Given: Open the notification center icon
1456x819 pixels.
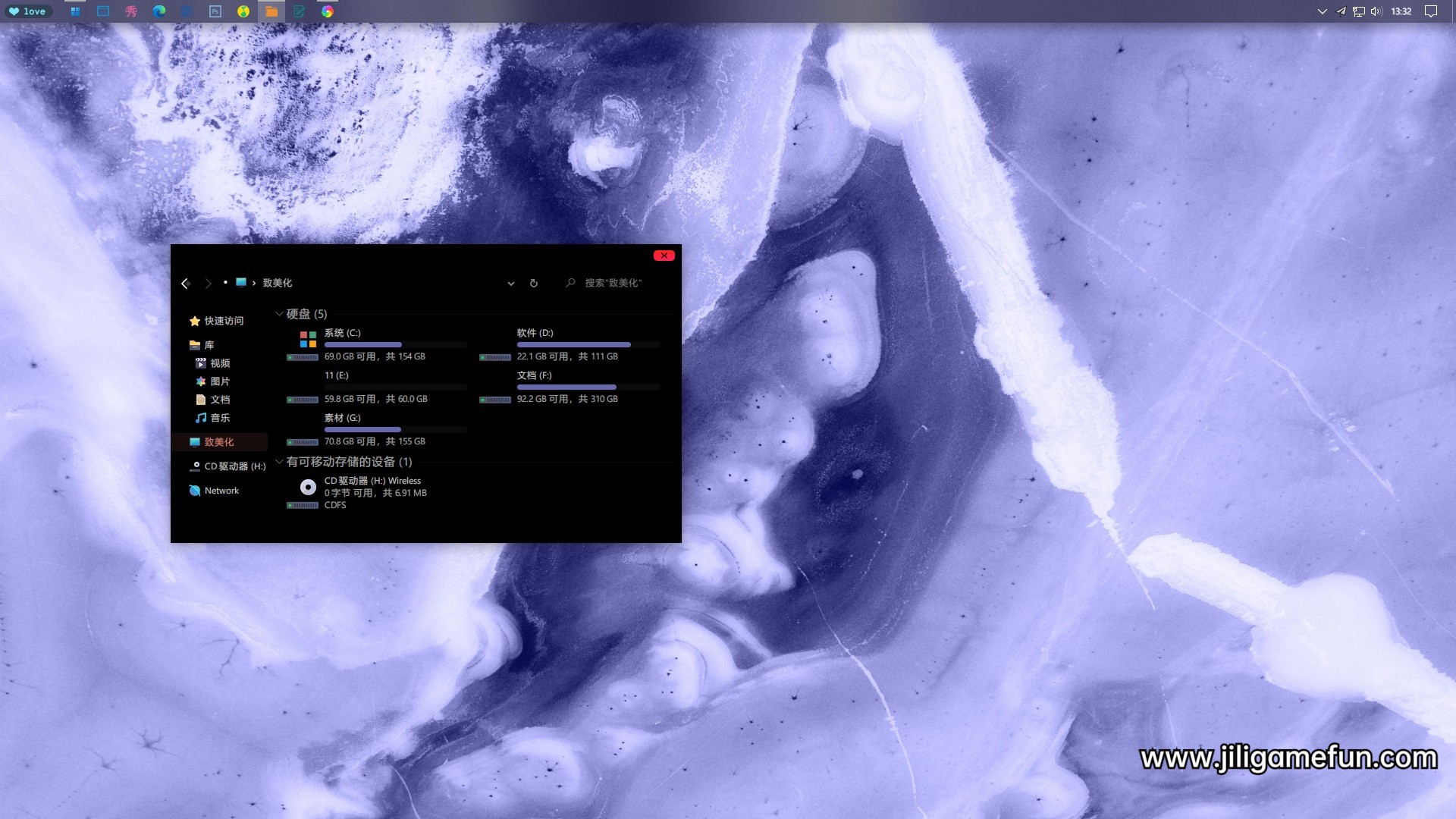Looking at the screenshot, I should 1431,11.
